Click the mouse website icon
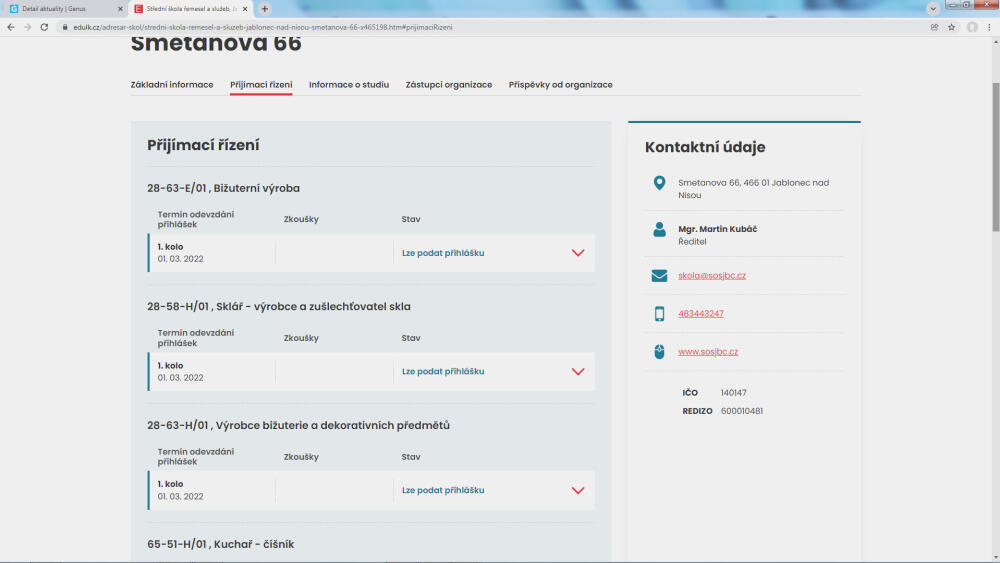The image size is (1000, 563). (x=659, y=351)
